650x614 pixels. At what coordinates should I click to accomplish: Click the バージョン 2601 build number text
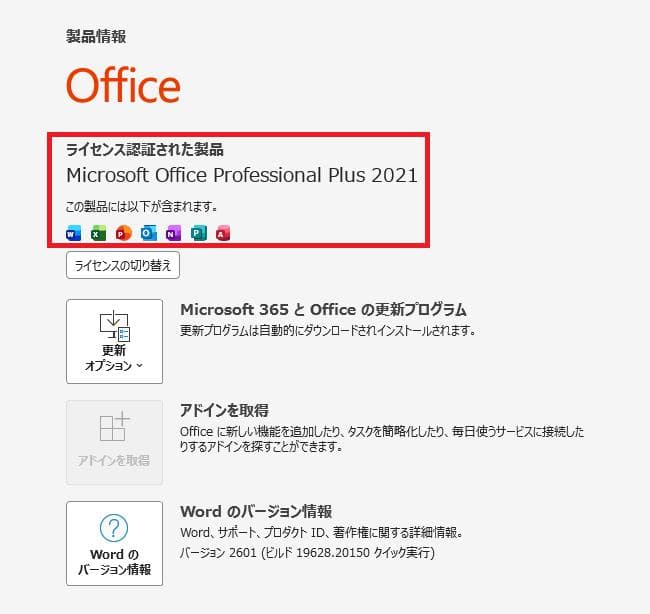tap(307, 553)
